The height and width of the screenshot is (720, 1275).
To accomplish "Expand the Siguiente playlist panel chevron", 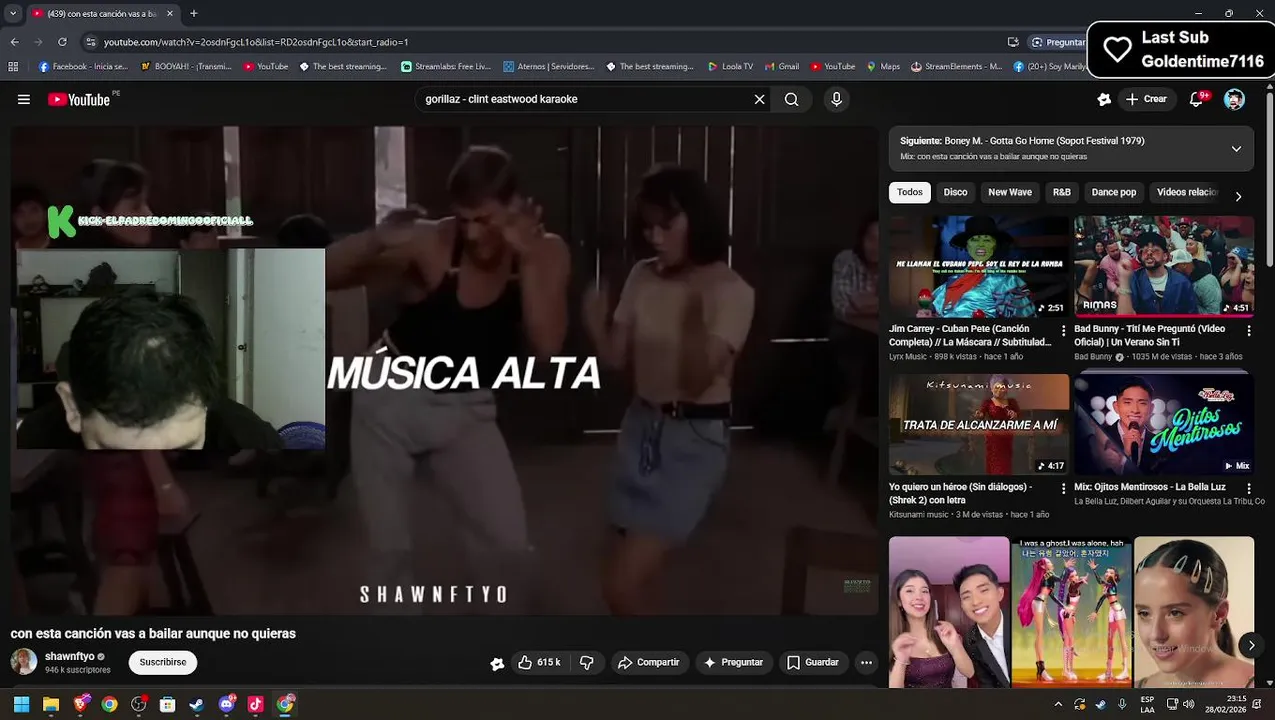I will pyautogui.click(x=1236, y=148).
